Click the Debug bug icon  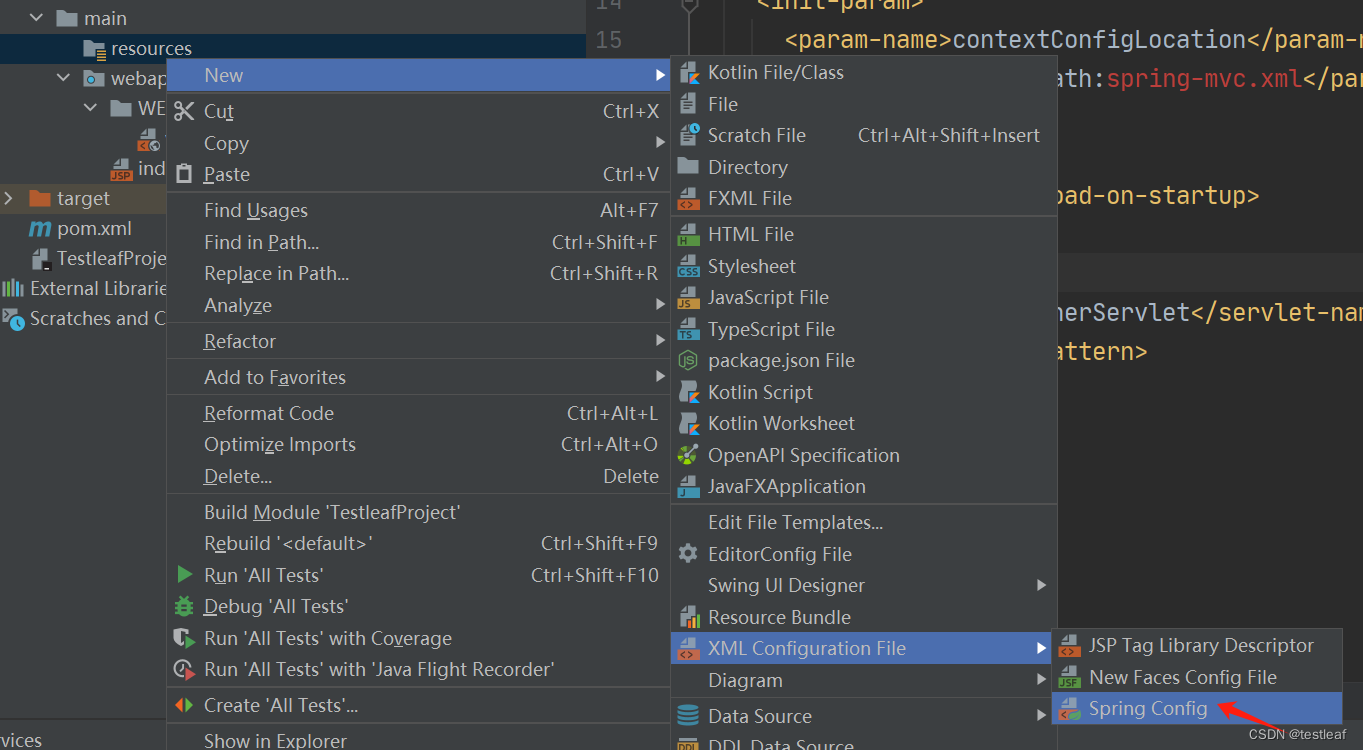(x=184, y=606)
